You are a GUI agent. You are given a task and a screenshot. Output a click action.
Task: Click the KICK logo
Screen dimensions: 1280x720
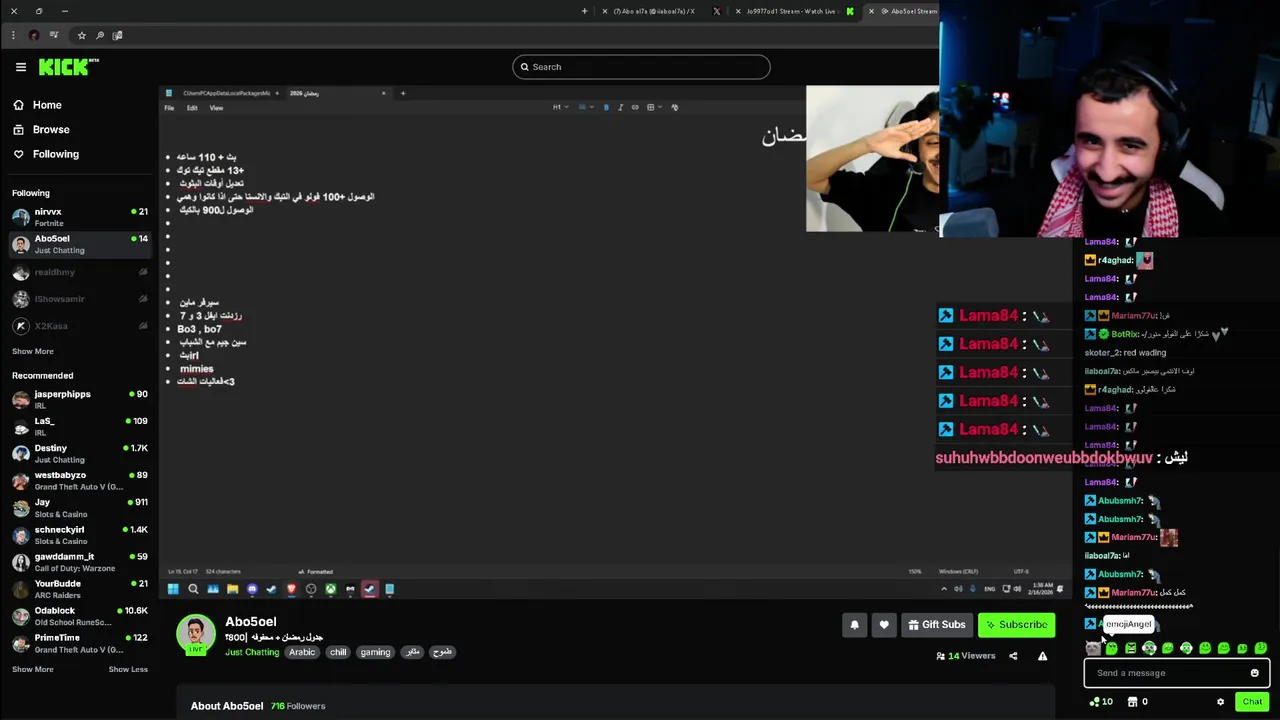tap(69, 67)
